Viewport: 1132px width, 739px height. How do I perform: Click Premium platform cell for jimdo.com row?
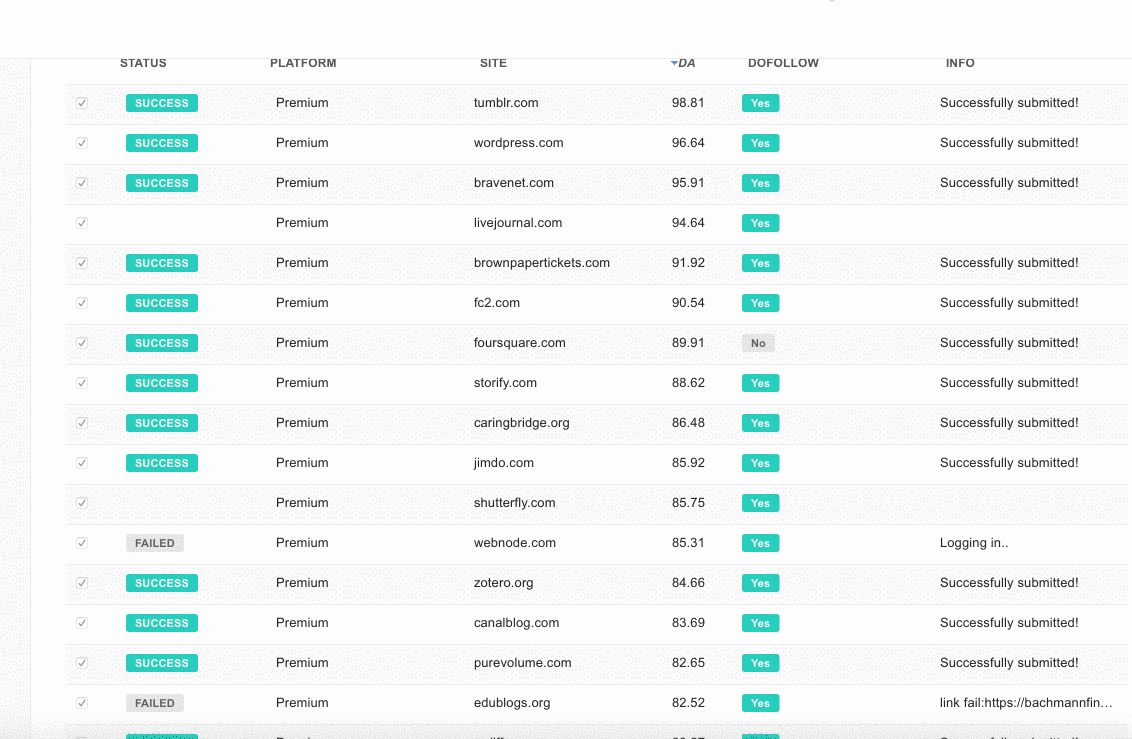click(302, 463)
